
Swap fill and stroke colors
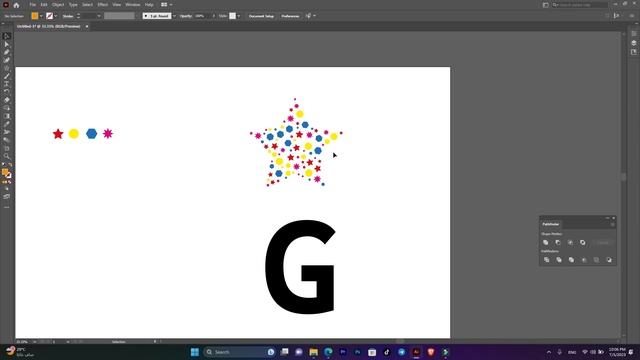coord(10,165)
